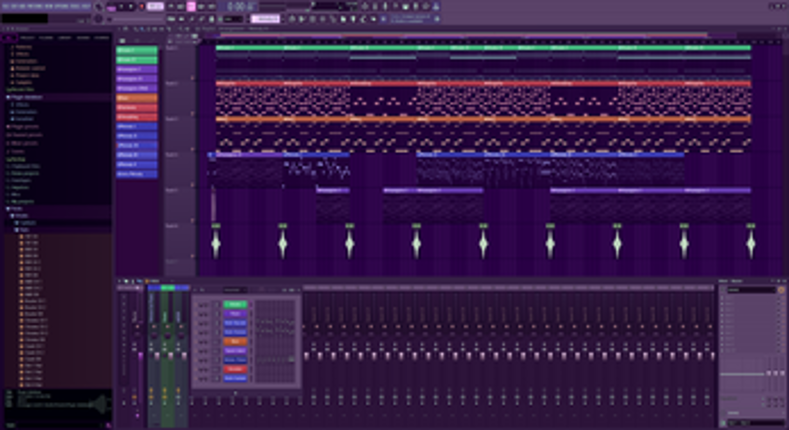Expand the Clipboard files folder
The height and width of the screenshot is (430, 789).
click(x=24, y=166)
